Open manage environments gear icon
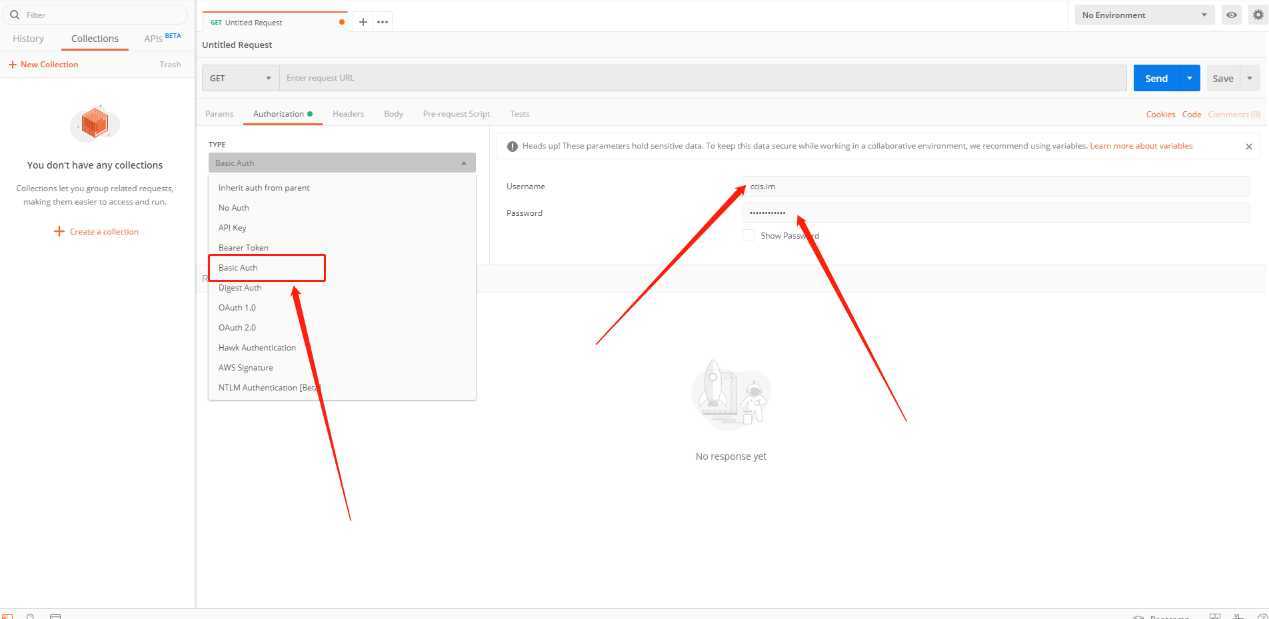The height and width of the screenshot is (619, 1269). click(x=1258, y=15)
